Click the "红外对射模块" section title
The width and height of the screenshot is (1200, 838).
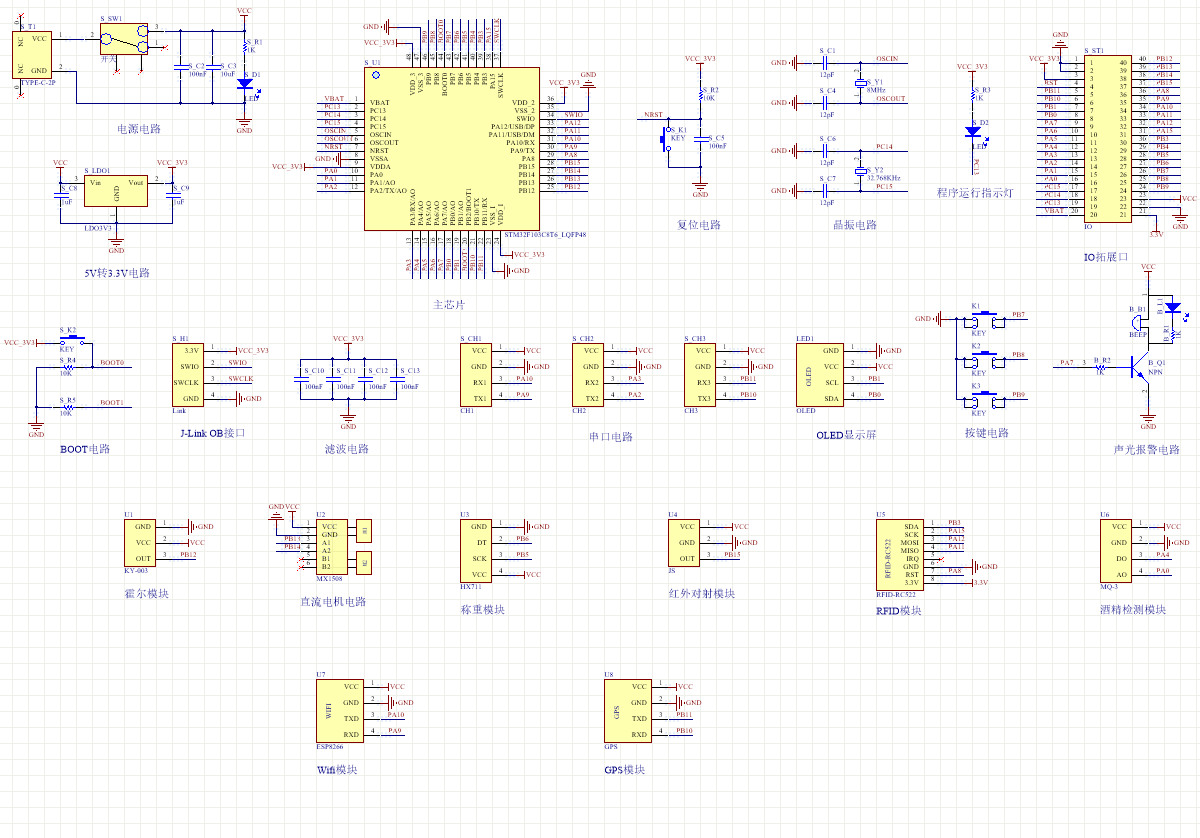pyautogui.click(x=702, y=593)
